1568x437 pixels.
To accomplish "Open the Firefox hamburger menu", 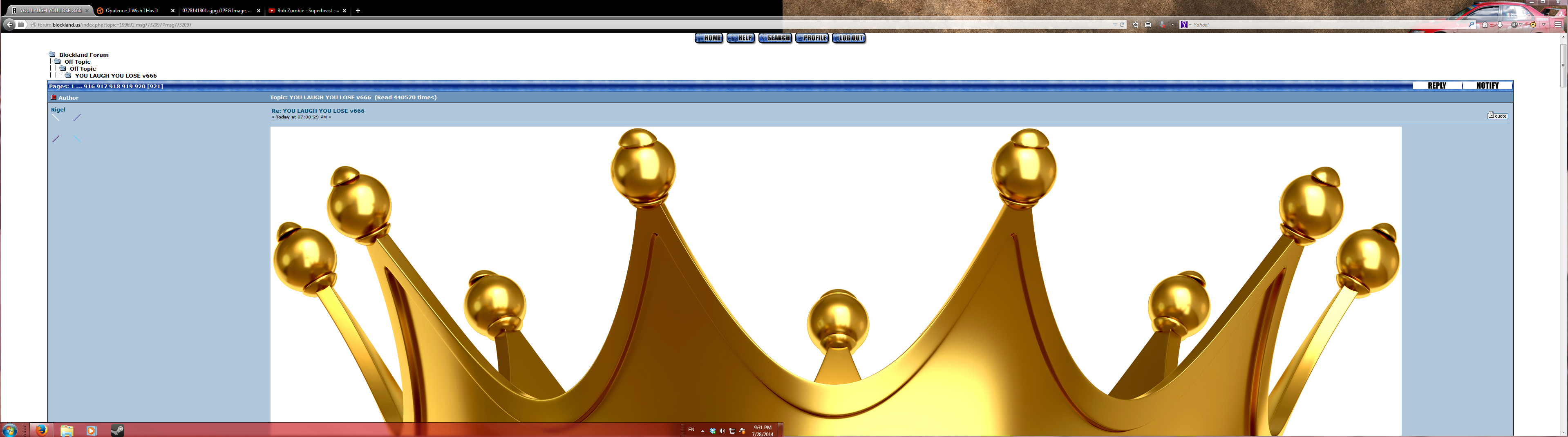I will 1558,25.
